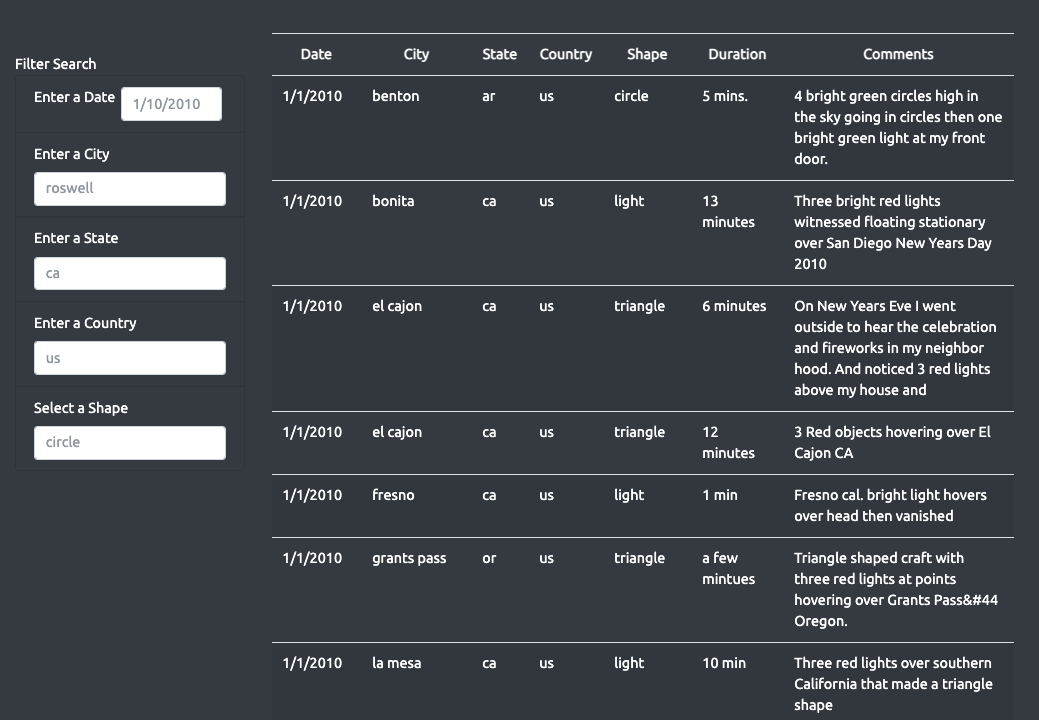Viewport: 1039px width, 720px height.
Task: Click the state cell ca in fresno row
Action: tap(489, 495)
